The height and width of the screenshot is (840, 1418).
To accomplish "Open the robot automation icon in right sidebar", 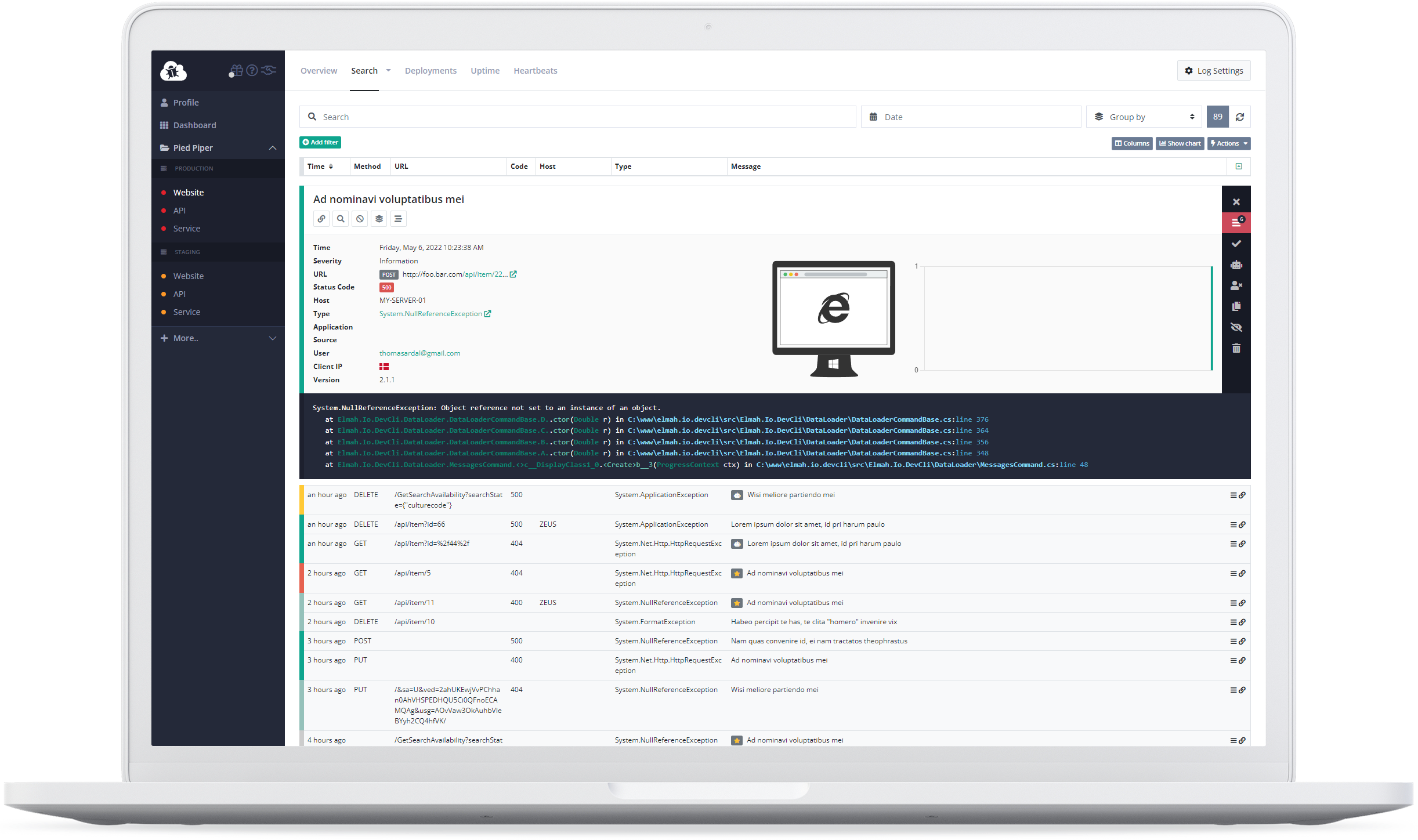I will coord(1236,265).
